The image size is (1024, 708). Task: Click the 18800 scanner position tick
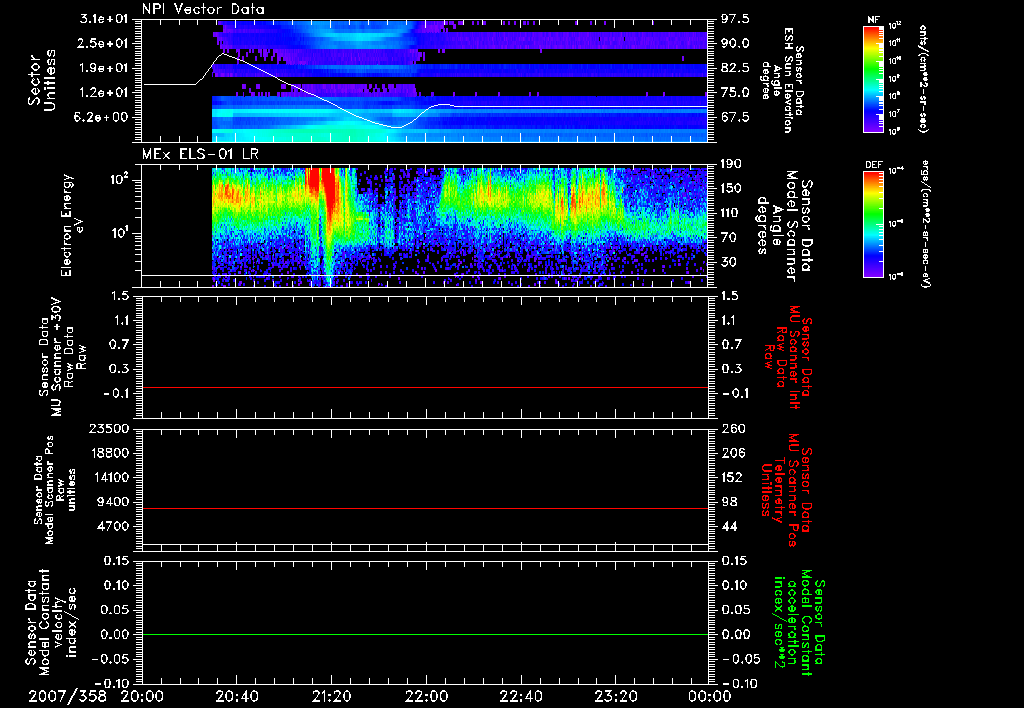109,453
